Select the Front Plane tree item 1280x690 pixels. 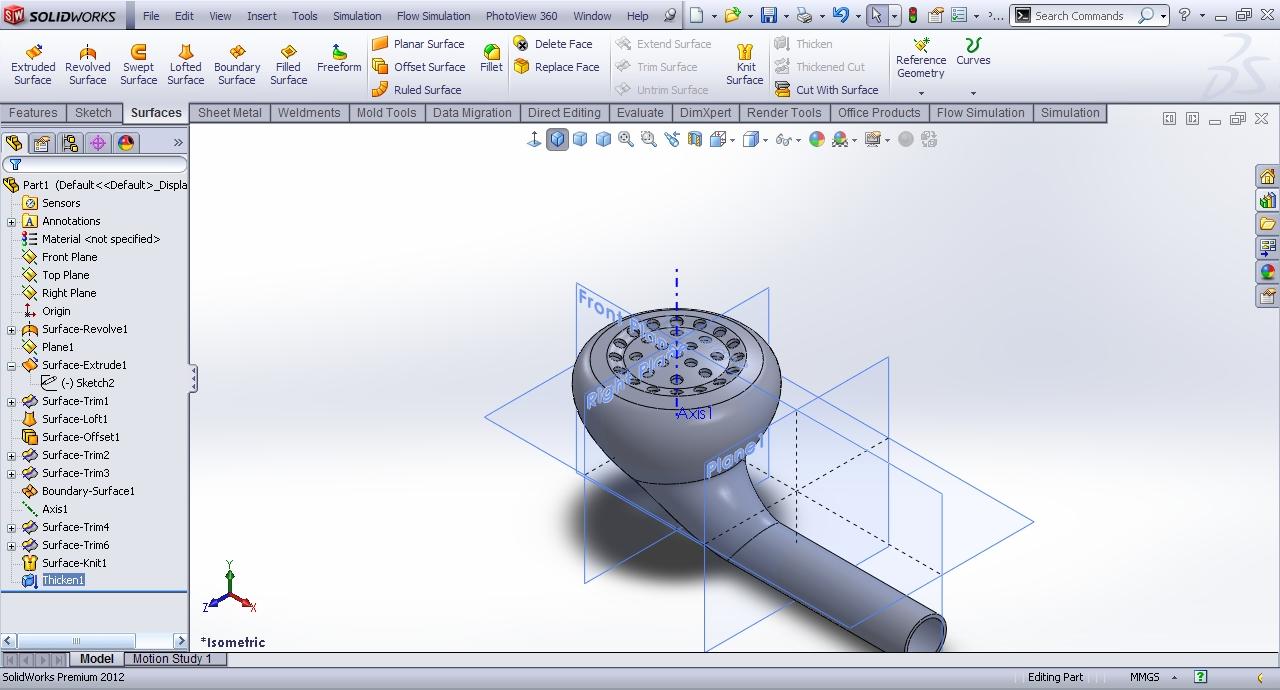(69, 257)
